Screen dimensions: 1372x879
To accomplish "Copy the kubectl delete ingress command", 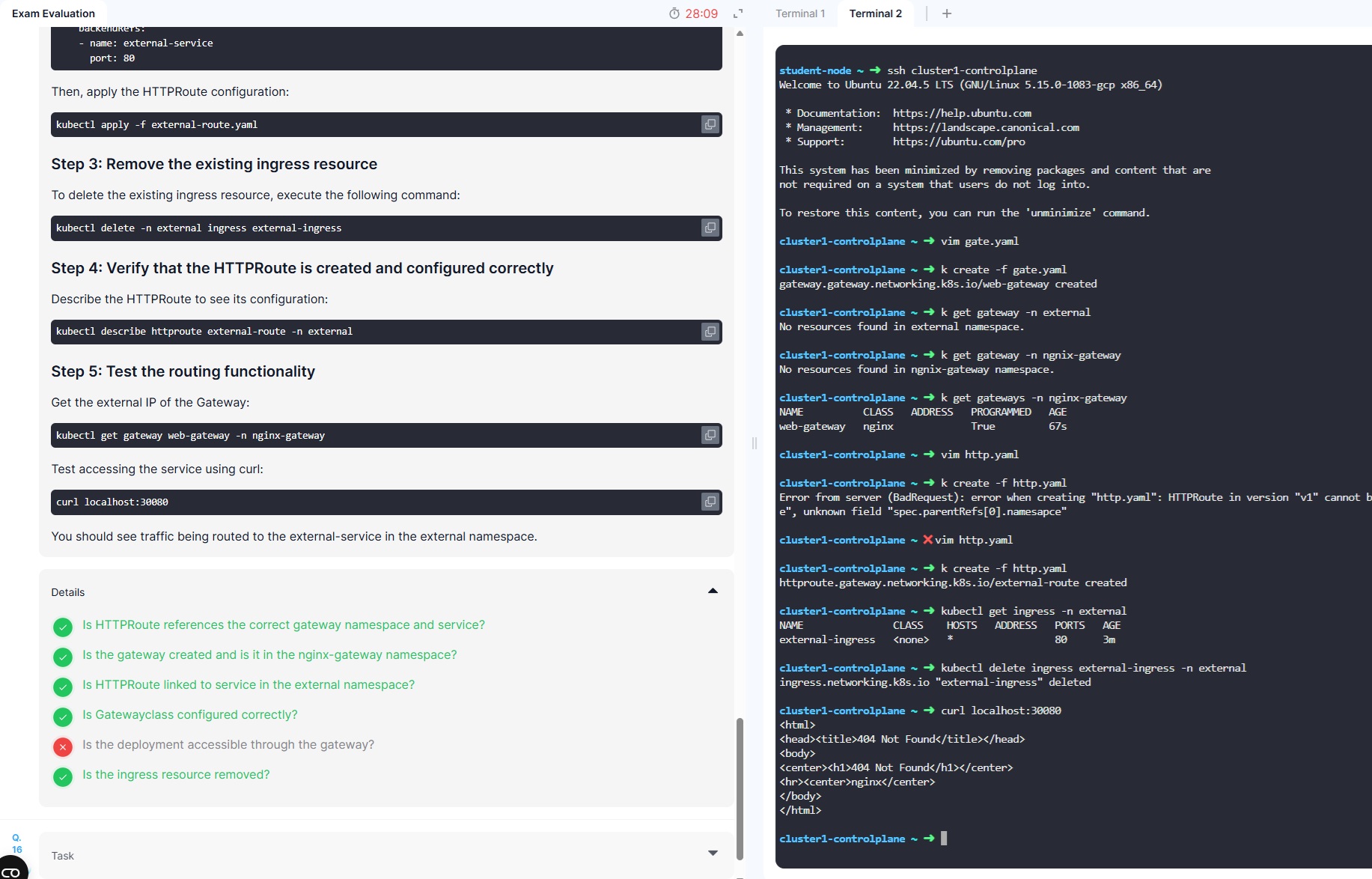I will 710,228.
